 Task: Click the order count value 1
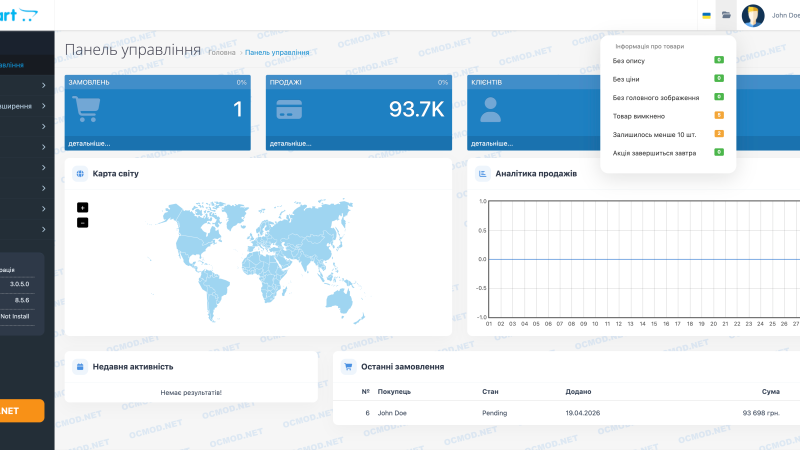click(x=238, y=109)
